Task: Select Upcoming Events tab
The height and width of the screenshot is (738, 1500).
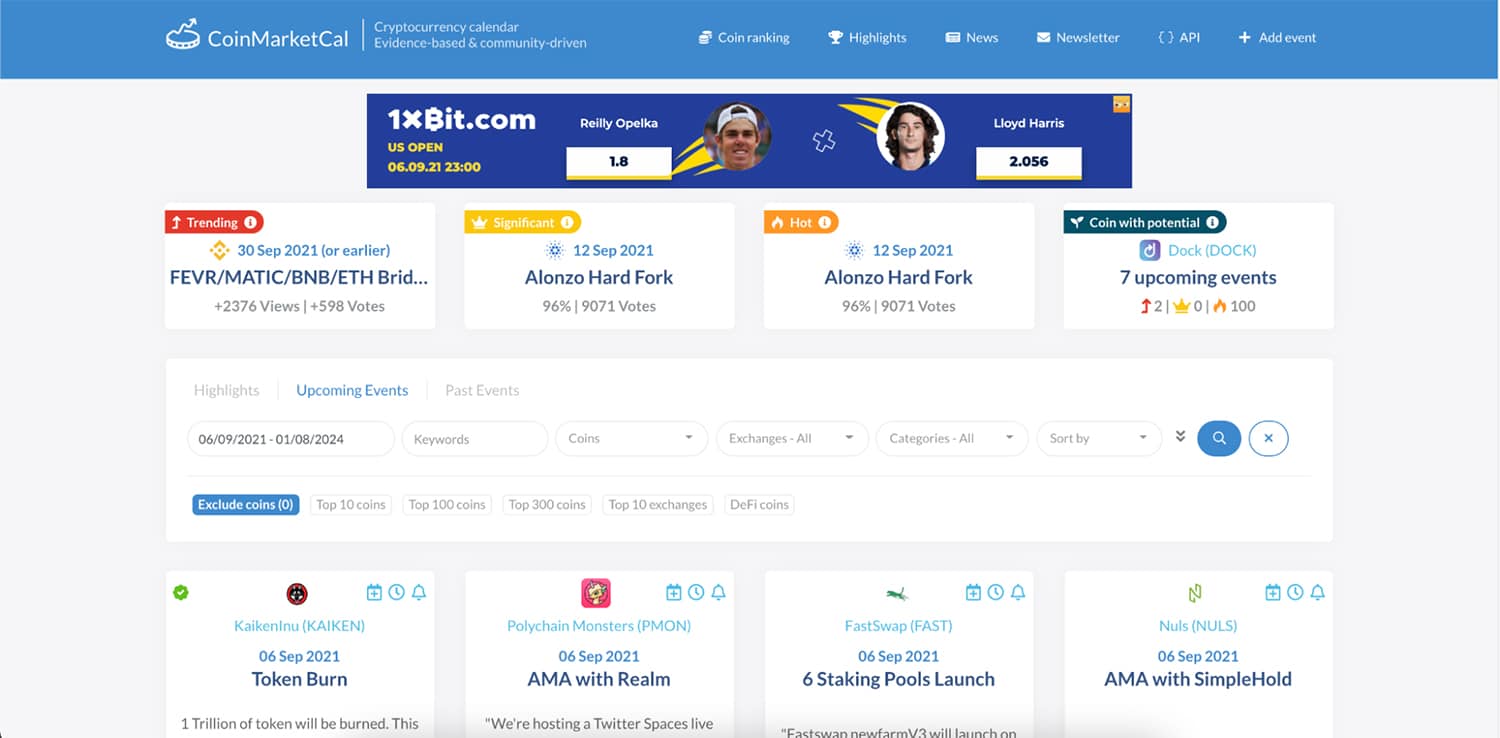Action: tap(352, 390)
